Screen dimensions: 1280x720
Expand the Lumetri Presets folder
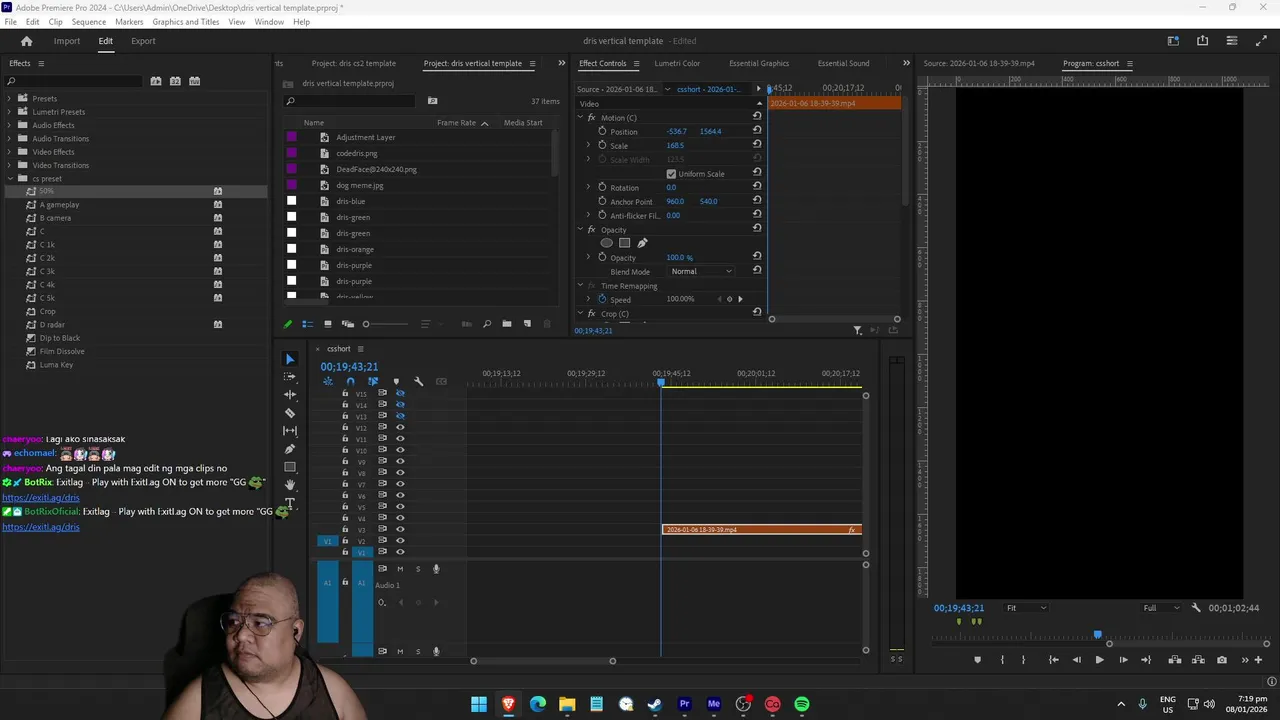pyautogui.click(x=9, y=112)
